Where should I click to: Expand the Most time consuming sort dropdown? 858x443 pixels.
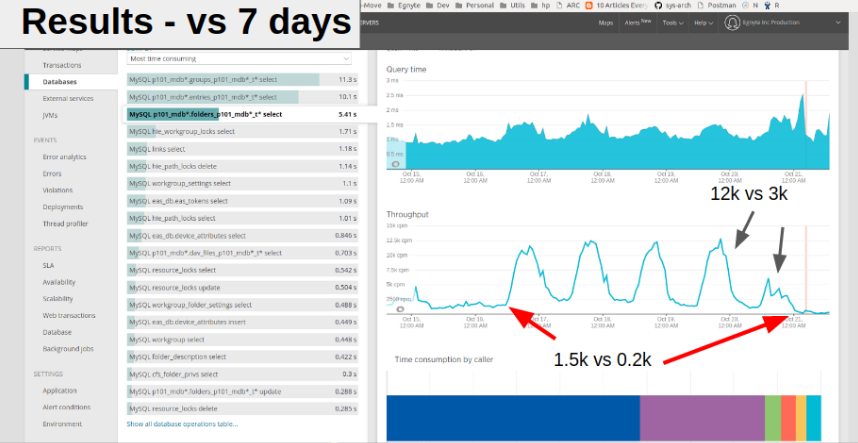tap(239, 59)
